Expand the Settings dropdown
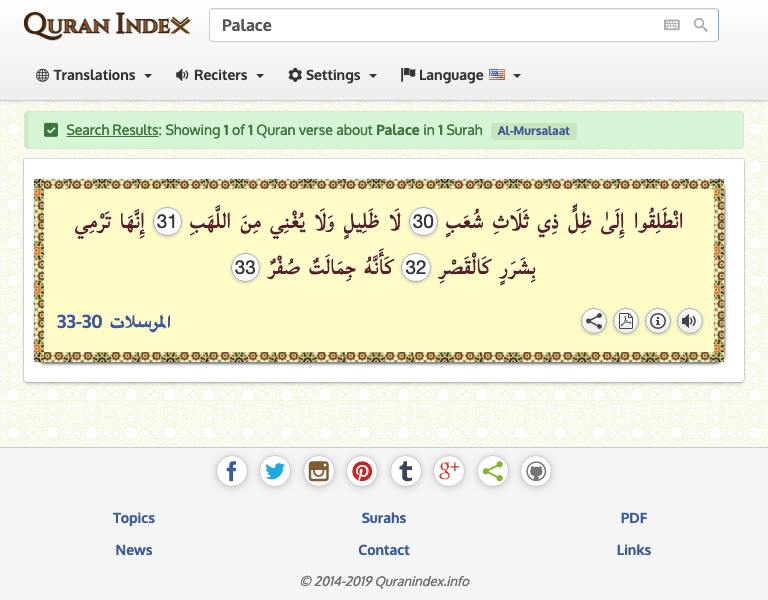Viewport: 768px width, 600px height. click(332, 75)
